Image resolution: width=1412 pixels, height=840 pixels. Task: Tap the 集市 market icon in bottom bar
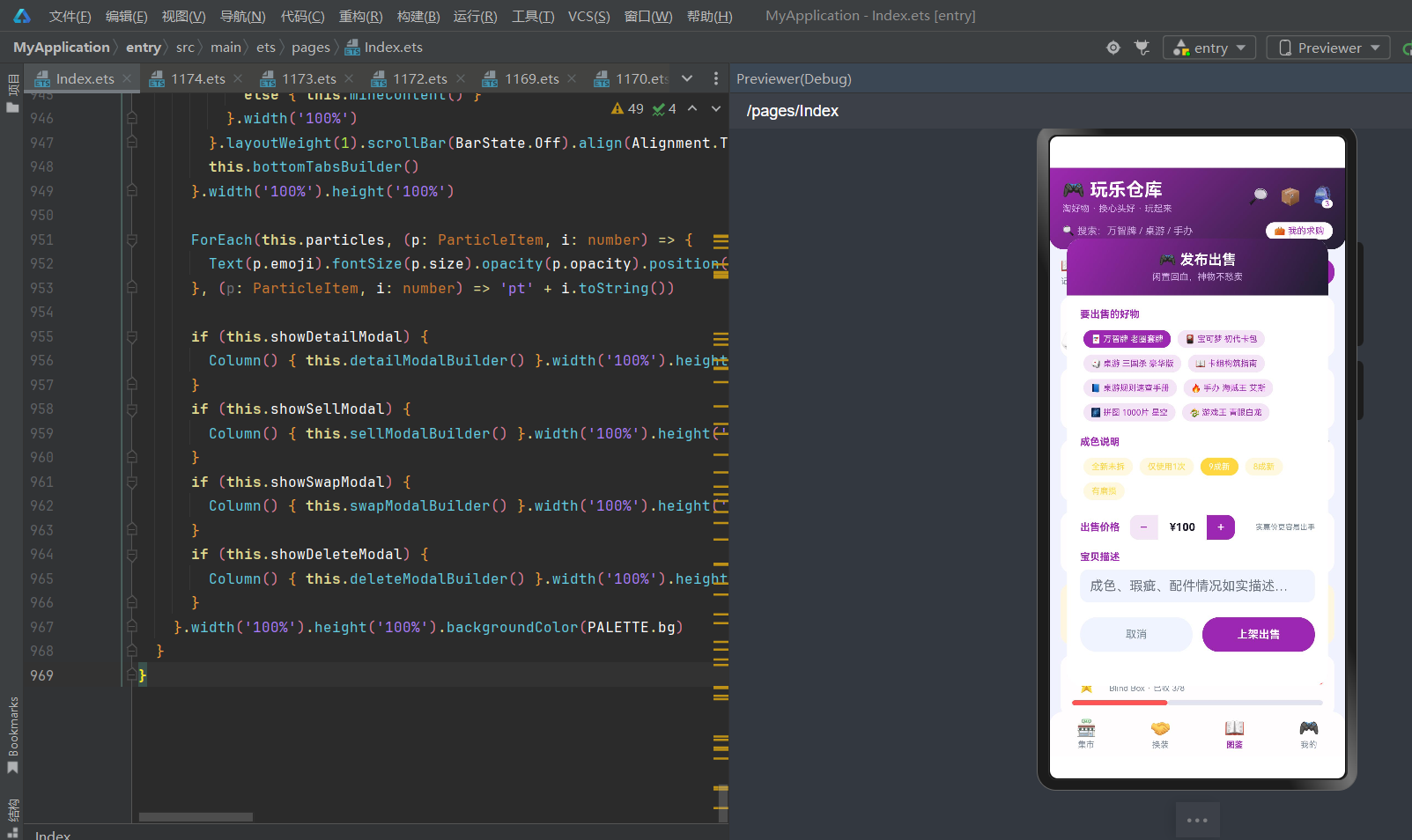tap(1086, 733)
